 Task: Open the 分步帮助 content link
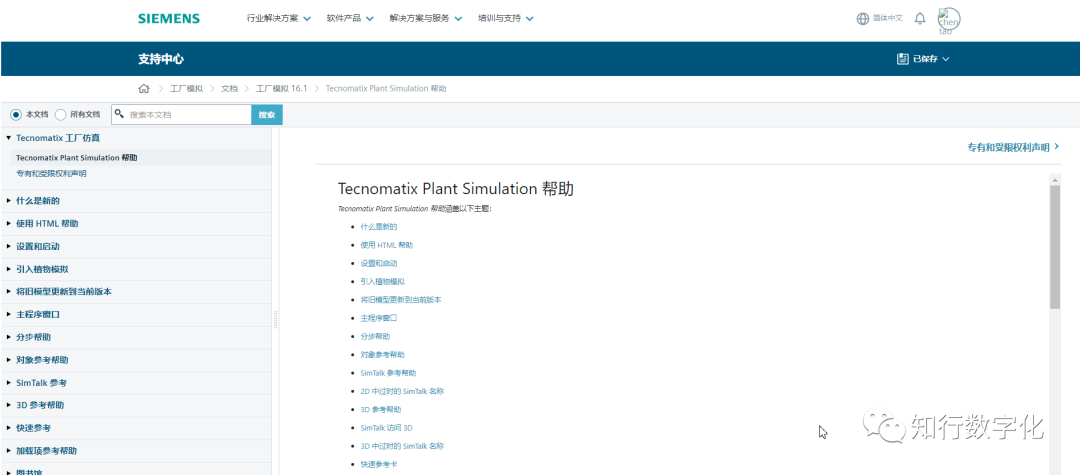click(375, 337)
